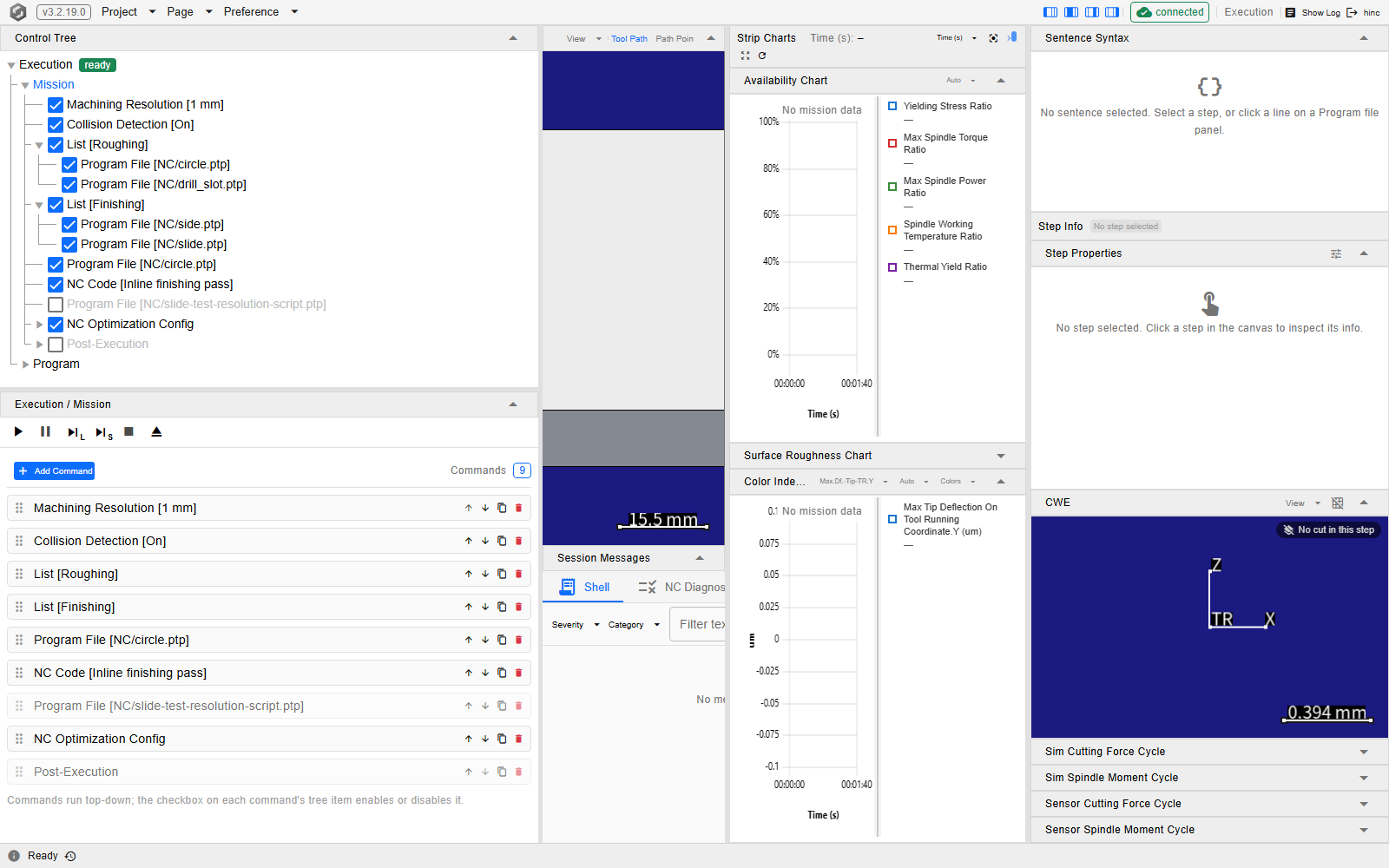This screenshot has width=1389, height=868.
Task: Run next line with step-L icon
Action: tap(76, 432)
